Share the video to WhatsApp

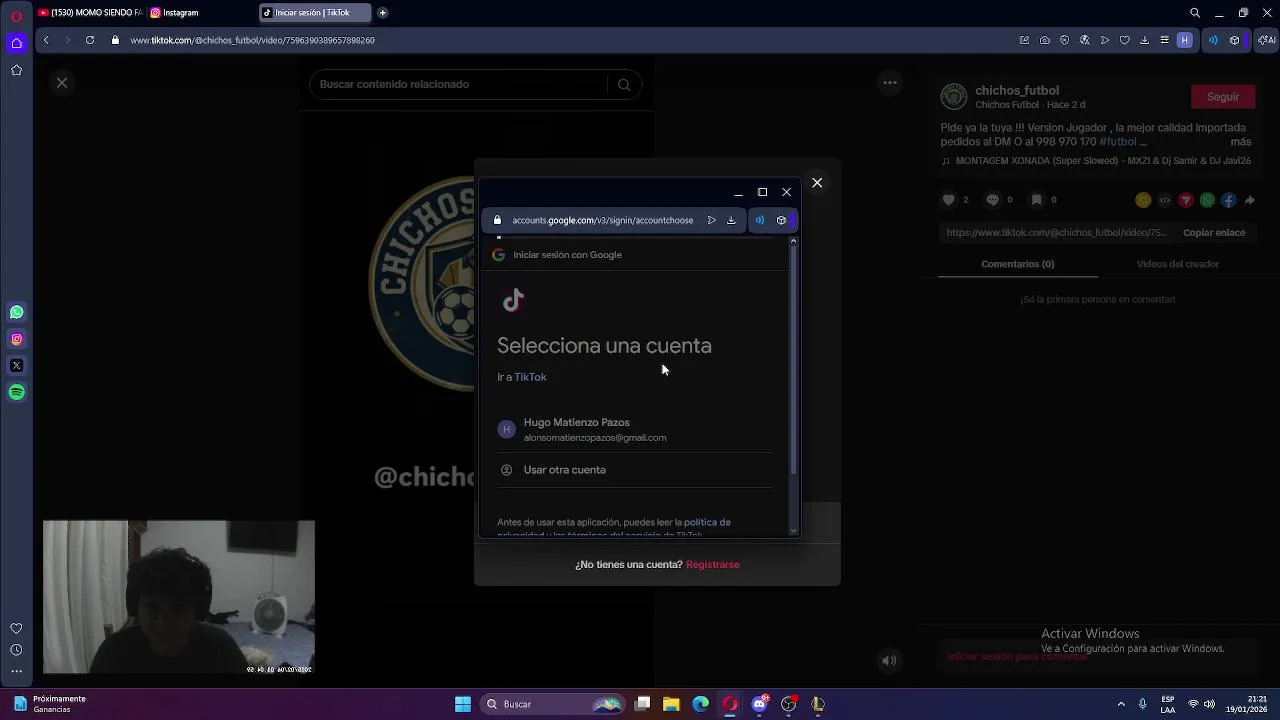click(x=1207, y=200)
